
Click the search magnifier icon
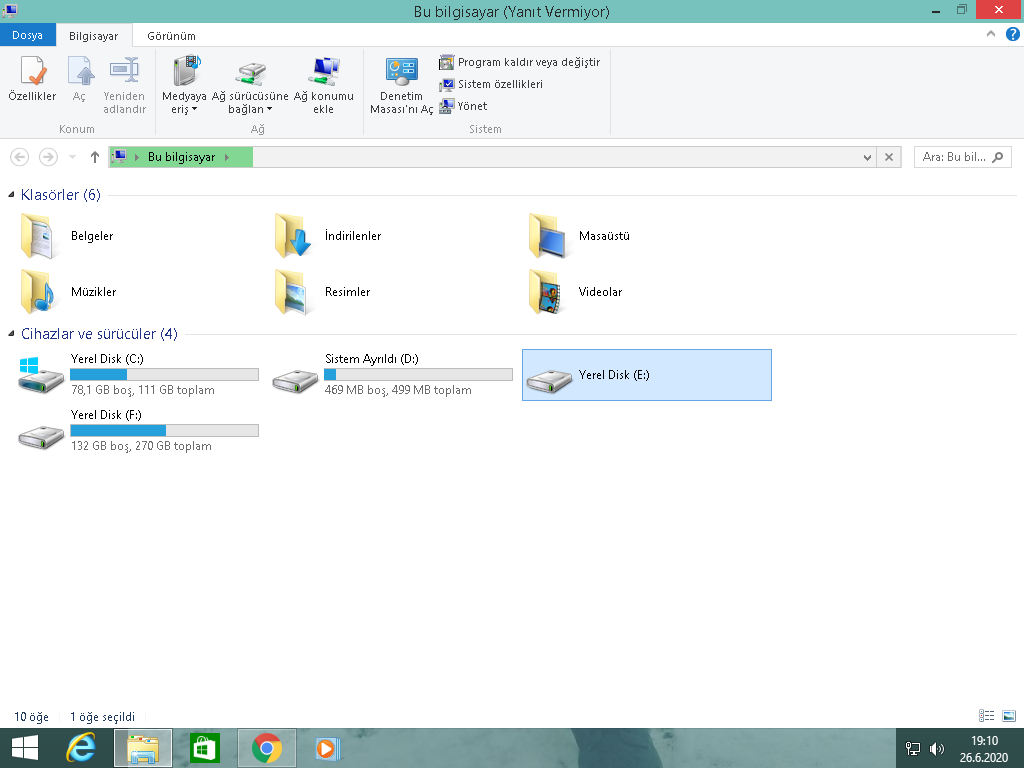point(997,157)
